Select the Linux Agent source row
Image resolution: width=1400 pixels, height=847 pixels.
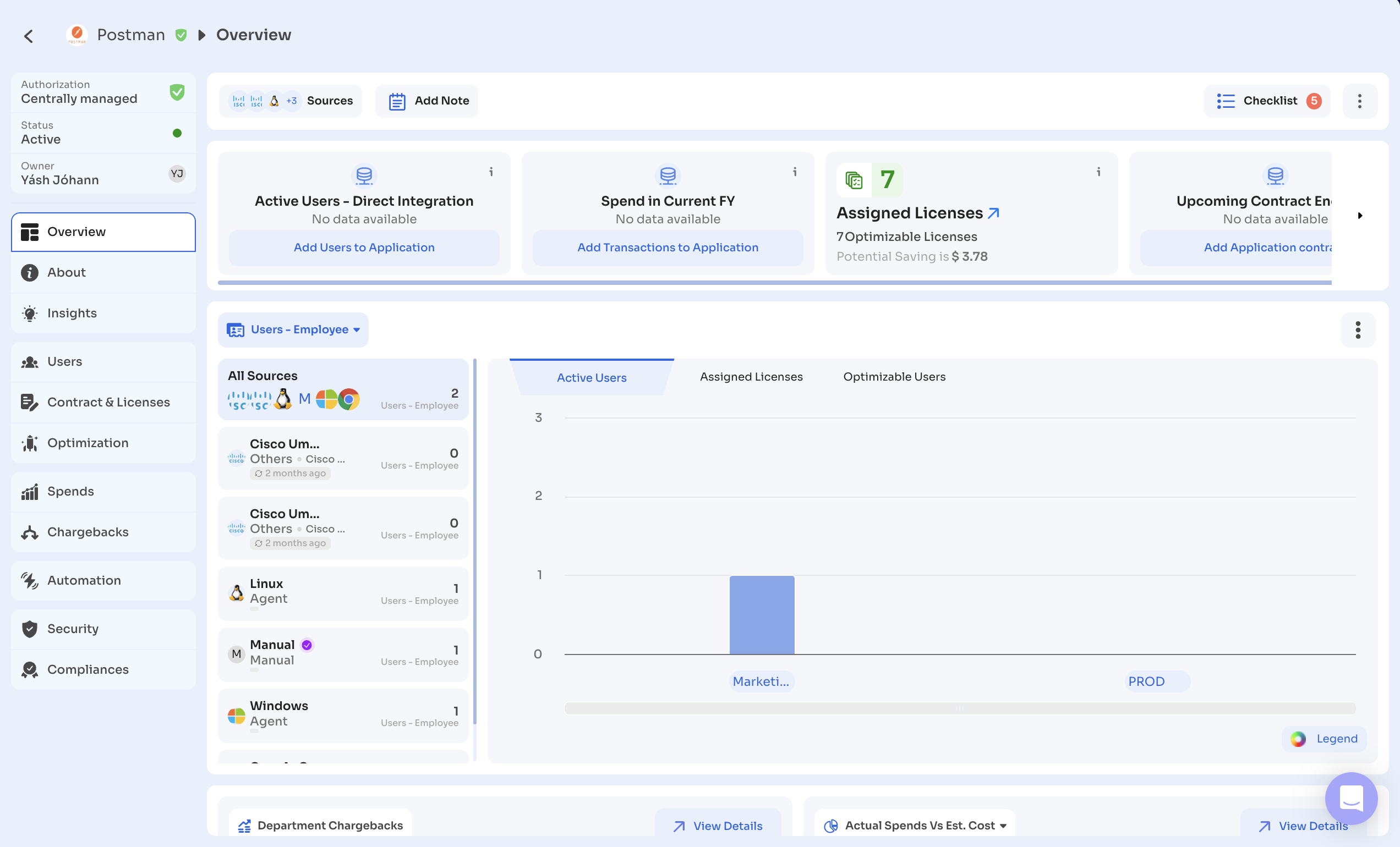tap(343, 594)
